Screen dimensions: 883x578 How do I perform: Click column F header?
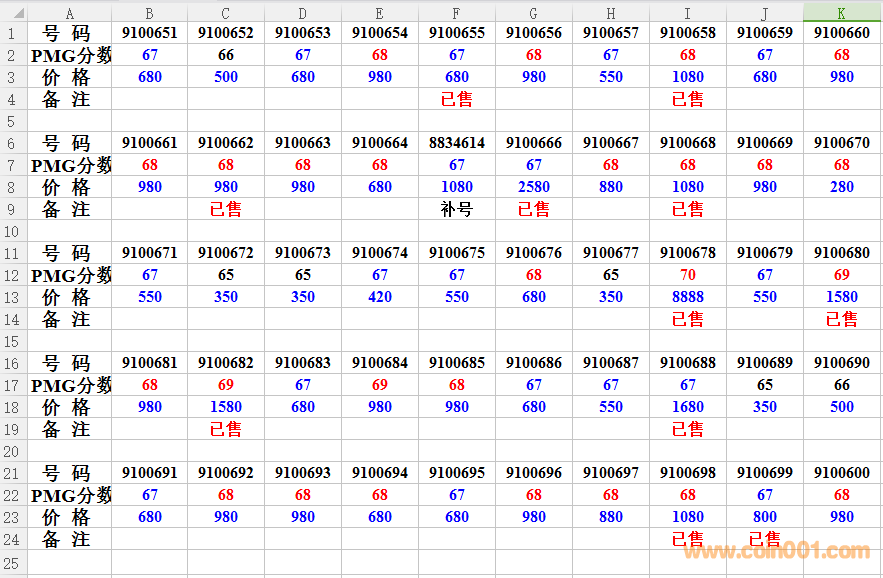click(457, 13)
